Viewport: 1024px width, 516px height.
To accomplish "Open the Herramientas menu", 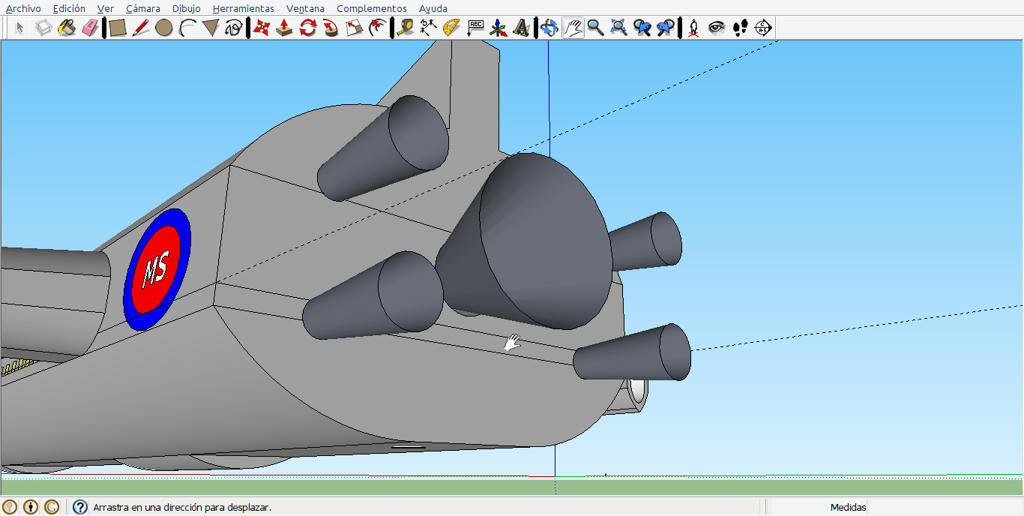I will [x=243, y=8].
